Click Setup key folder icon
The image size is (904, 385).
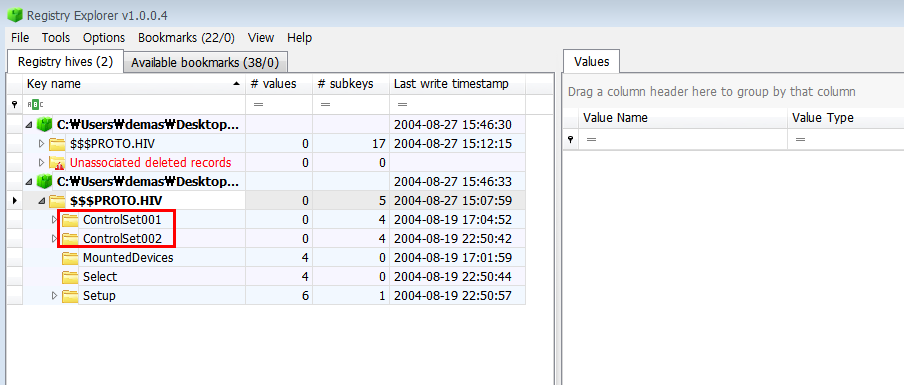click(70, 296)
